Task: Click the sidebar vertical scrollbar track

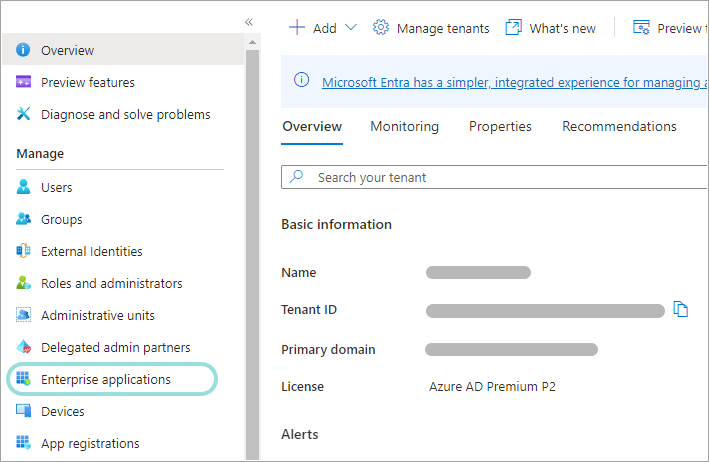Action: point(252,253)
